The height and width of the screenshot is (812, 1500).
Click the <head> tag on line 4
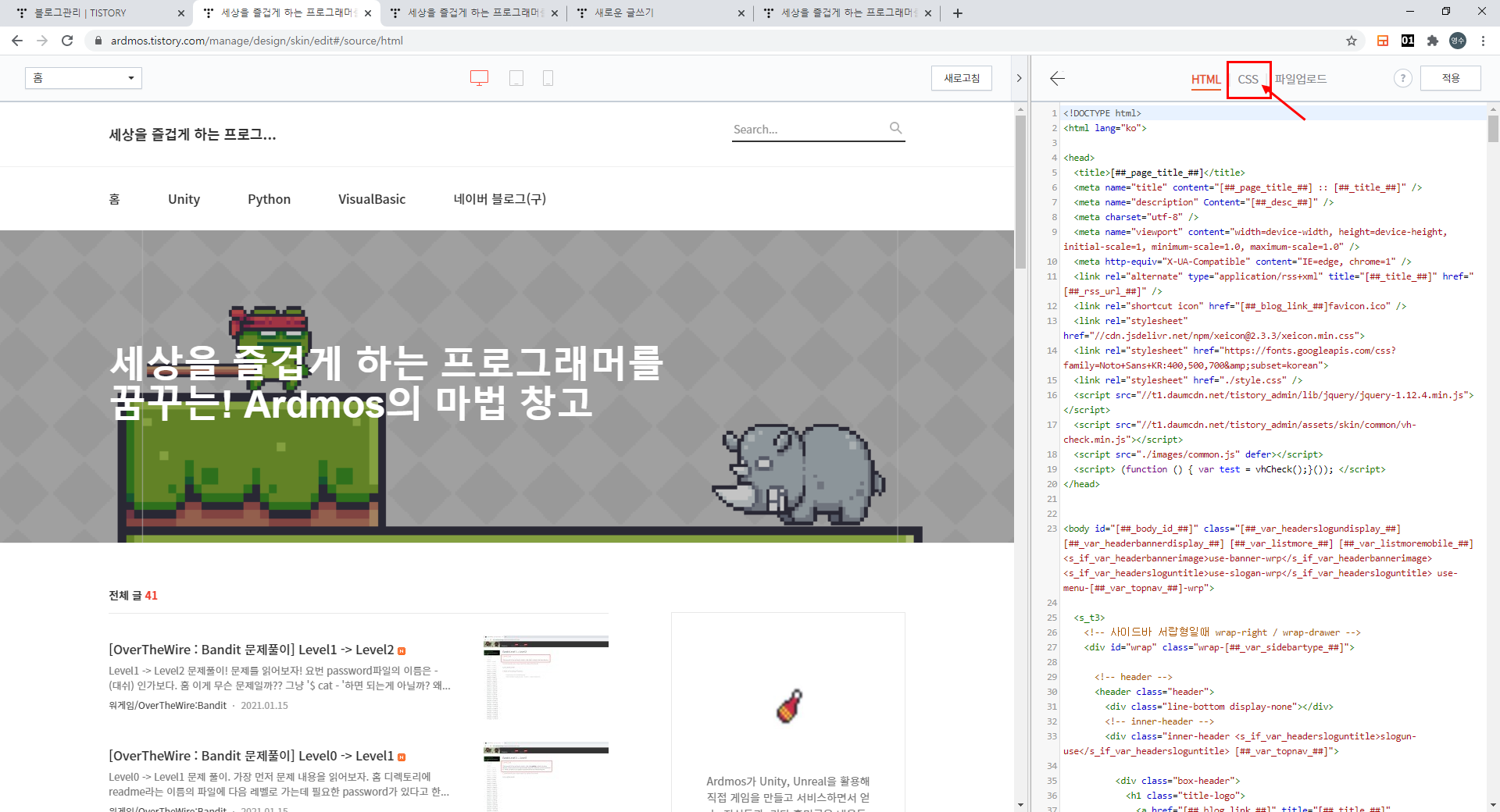point(1079,158)
